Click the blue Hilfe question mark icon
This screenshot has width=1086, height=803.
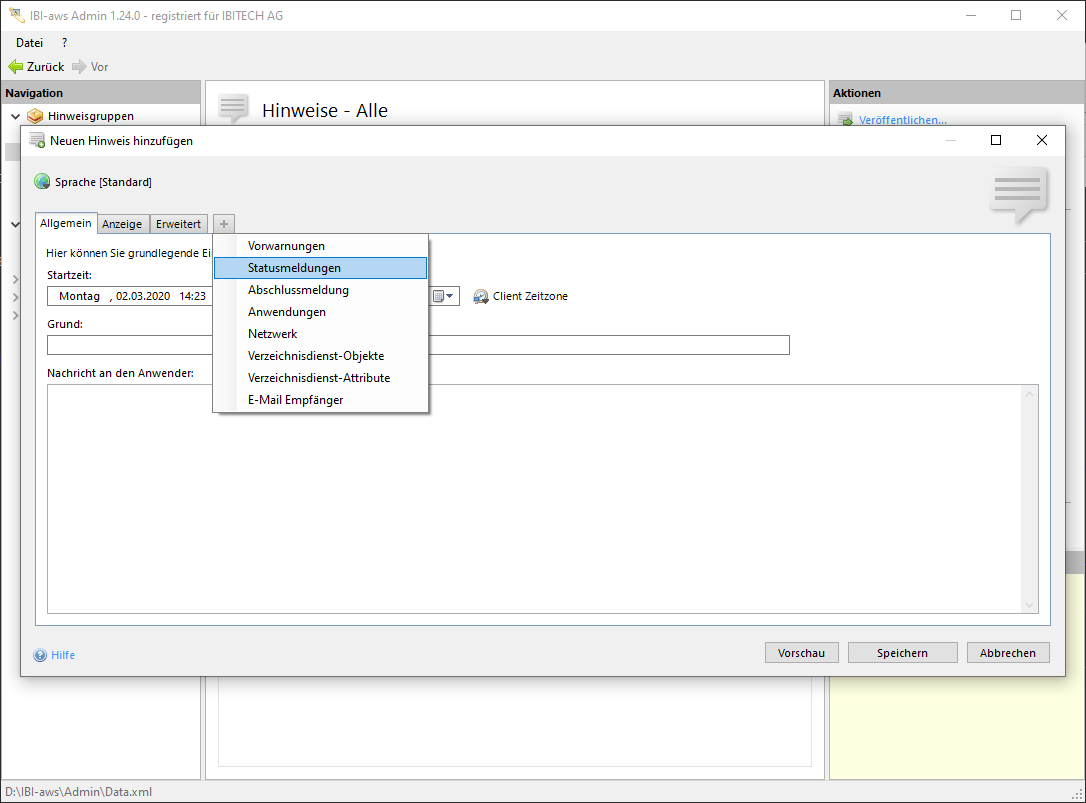tap(40, 655)
